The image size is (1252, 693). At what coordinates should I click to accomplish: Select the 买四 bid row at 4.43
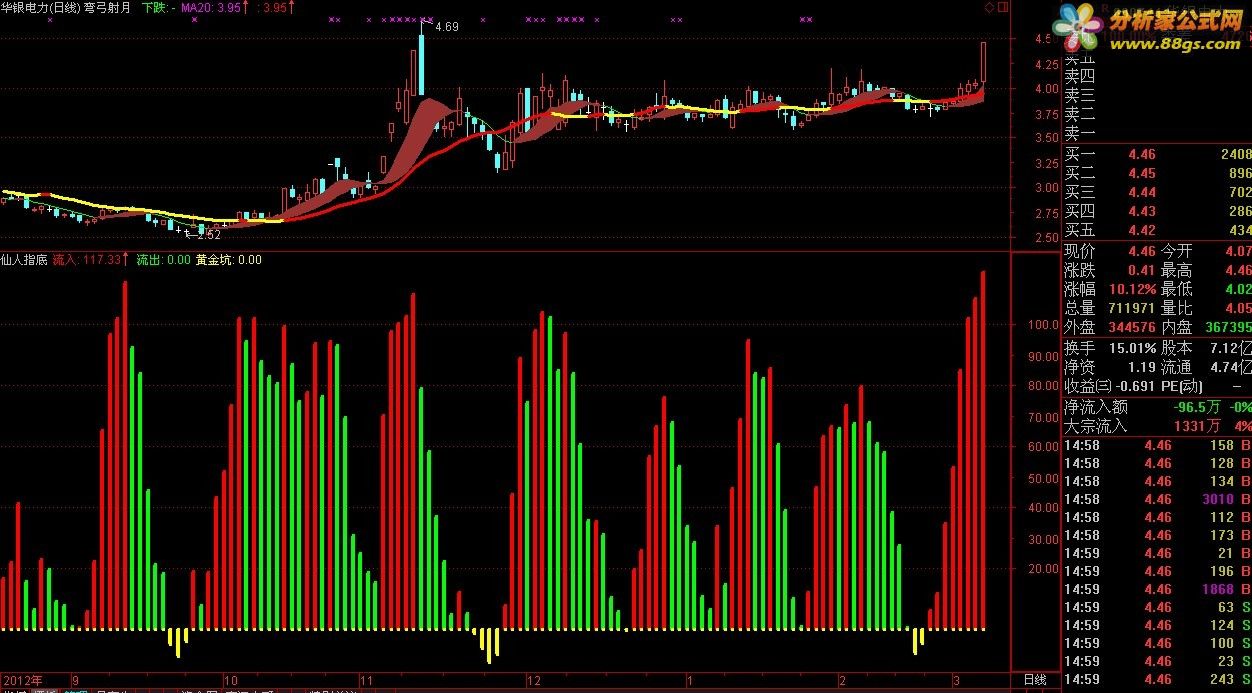point(1156,211)
